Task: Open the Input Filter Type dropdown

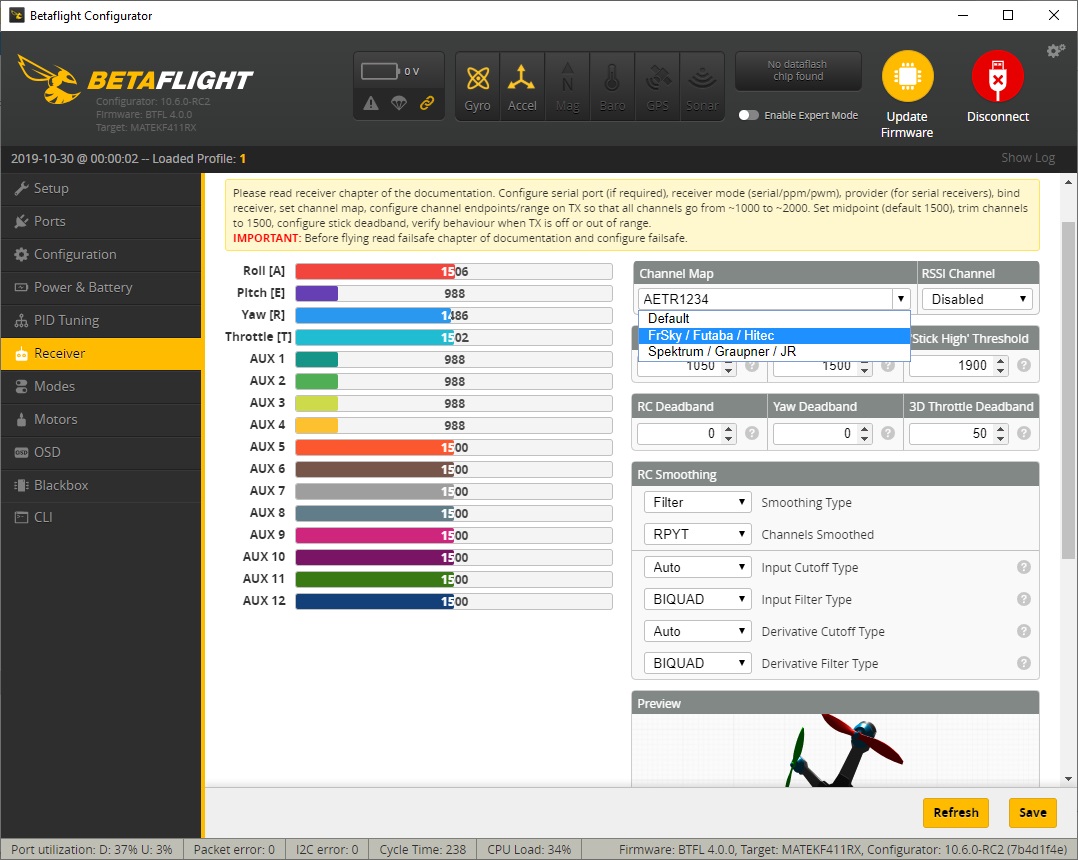Action: point(696,599)
